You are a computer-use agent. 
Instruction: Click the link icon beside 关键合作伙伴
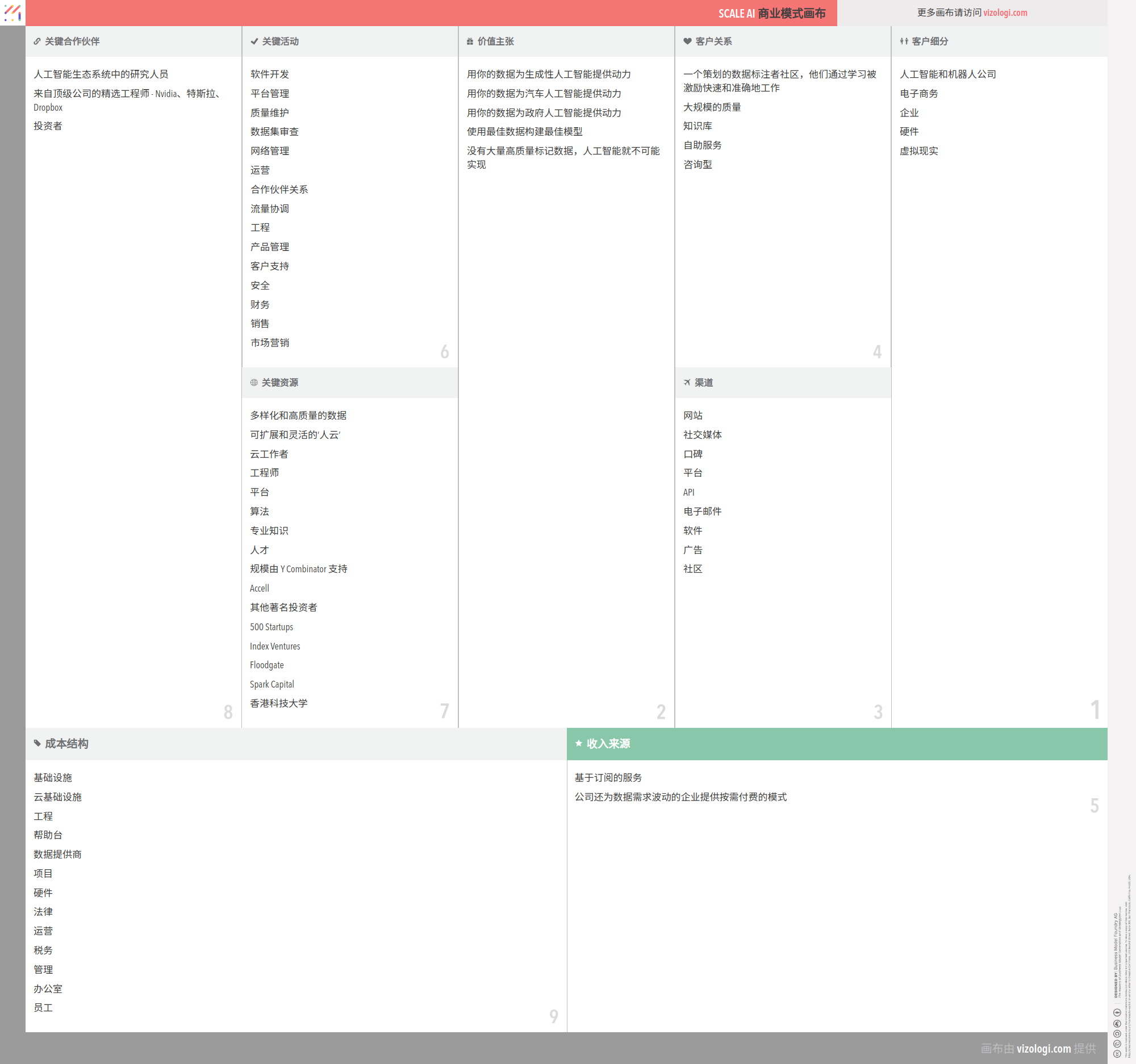click(37, 41)
